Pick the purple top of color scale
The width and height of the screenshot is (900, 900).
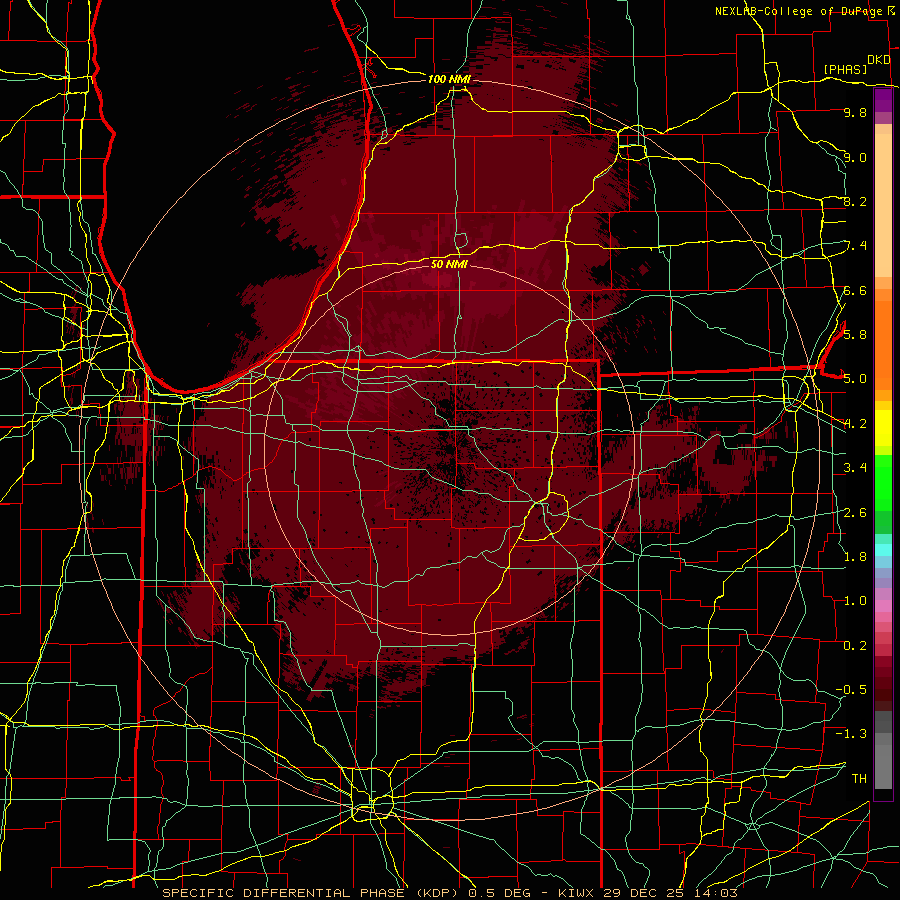tap(883, 100)
